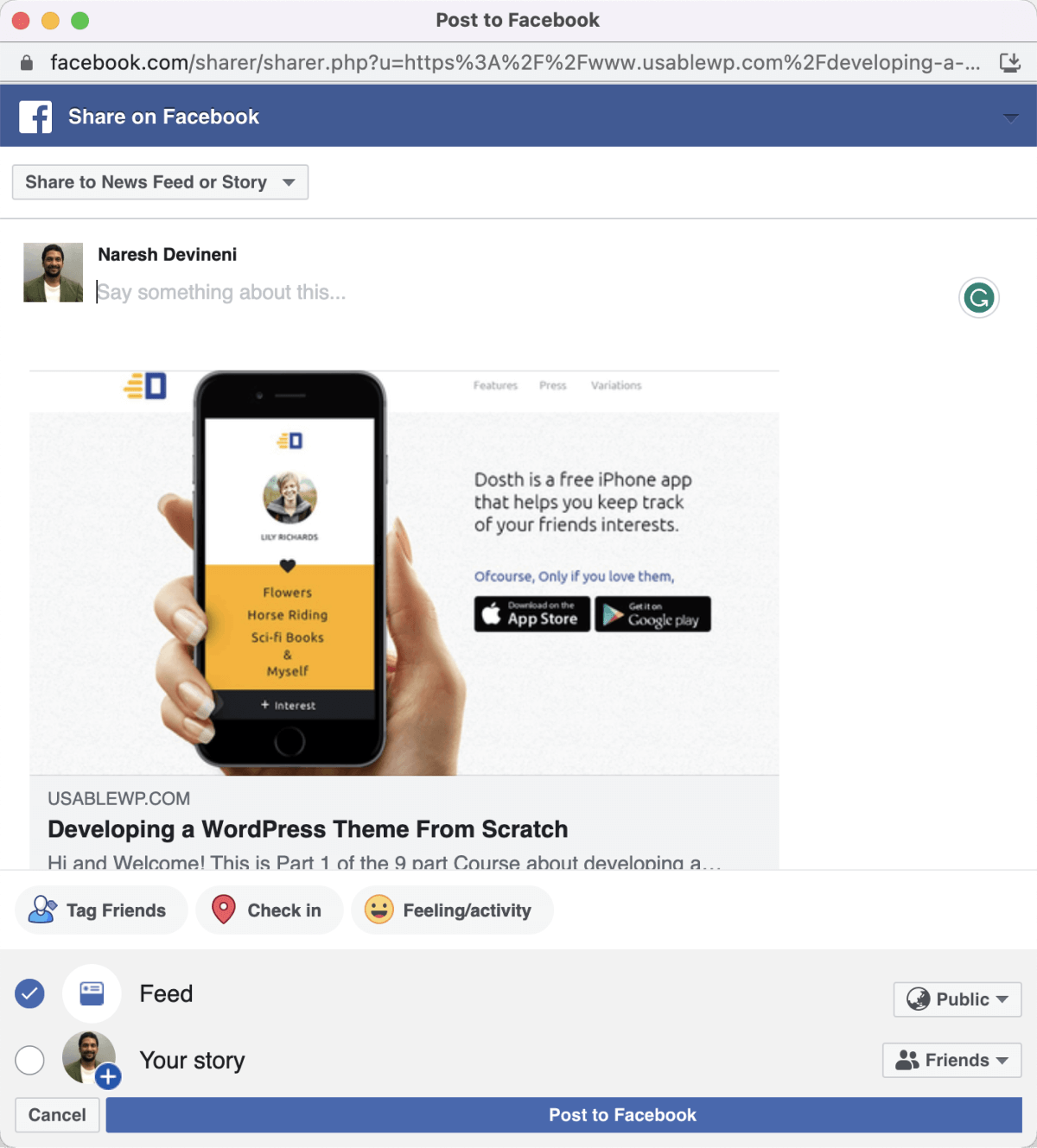
Task: Click the Facebook logo icon
Action: [x=35, y=117]
